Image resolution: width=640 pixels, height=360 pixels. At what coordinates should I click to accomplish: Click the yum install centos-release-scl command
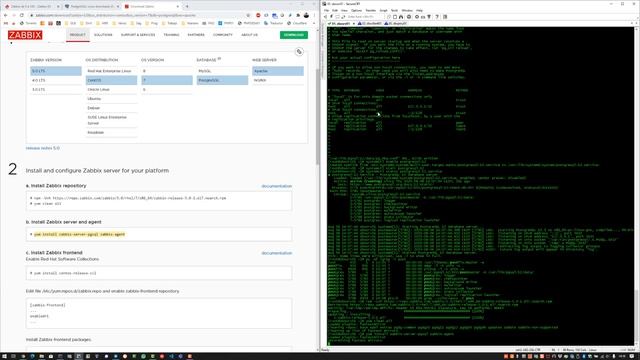(65, 273)
